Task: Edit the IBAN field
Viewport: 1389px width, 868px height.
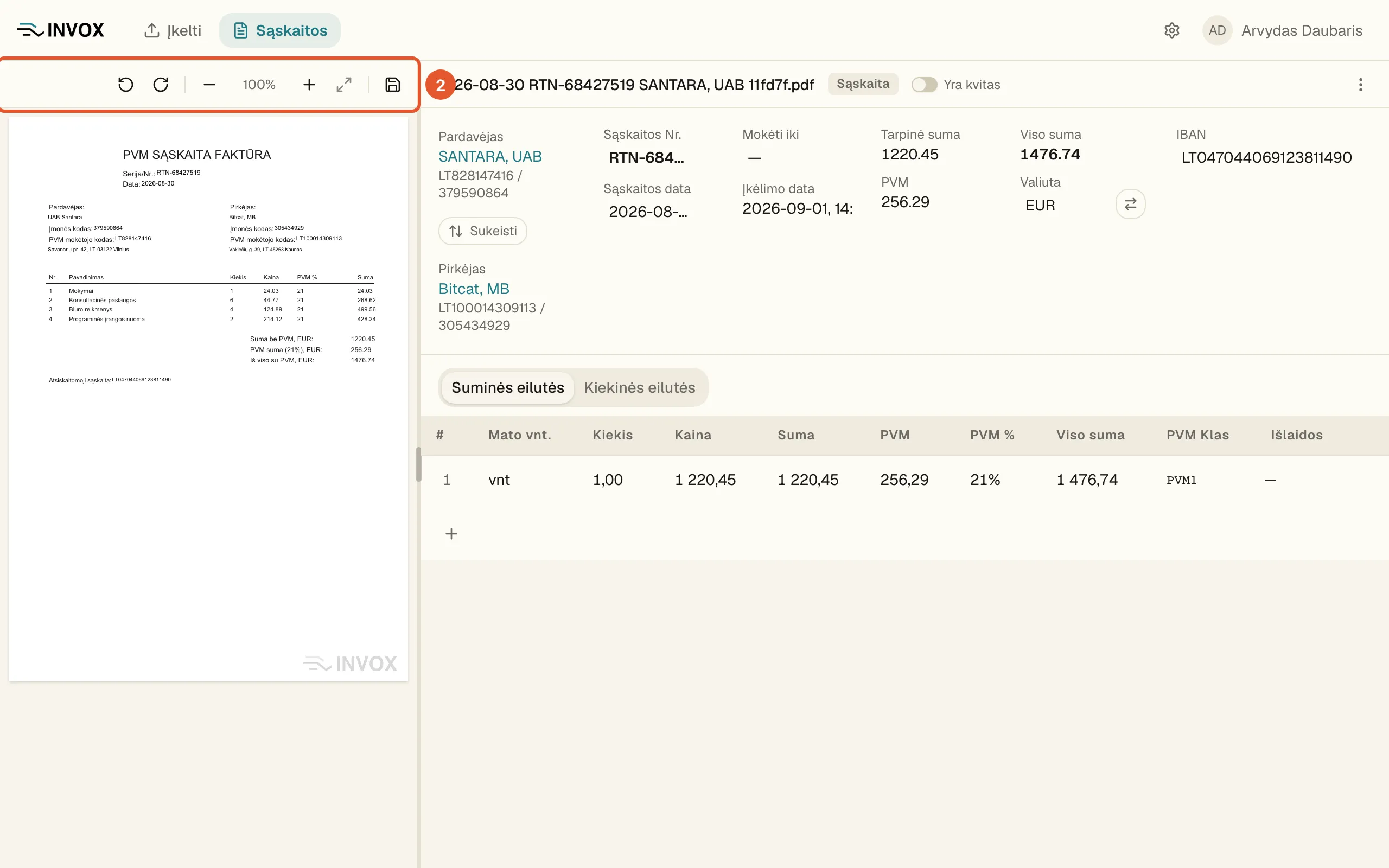Action: (x=1267, y=157)
